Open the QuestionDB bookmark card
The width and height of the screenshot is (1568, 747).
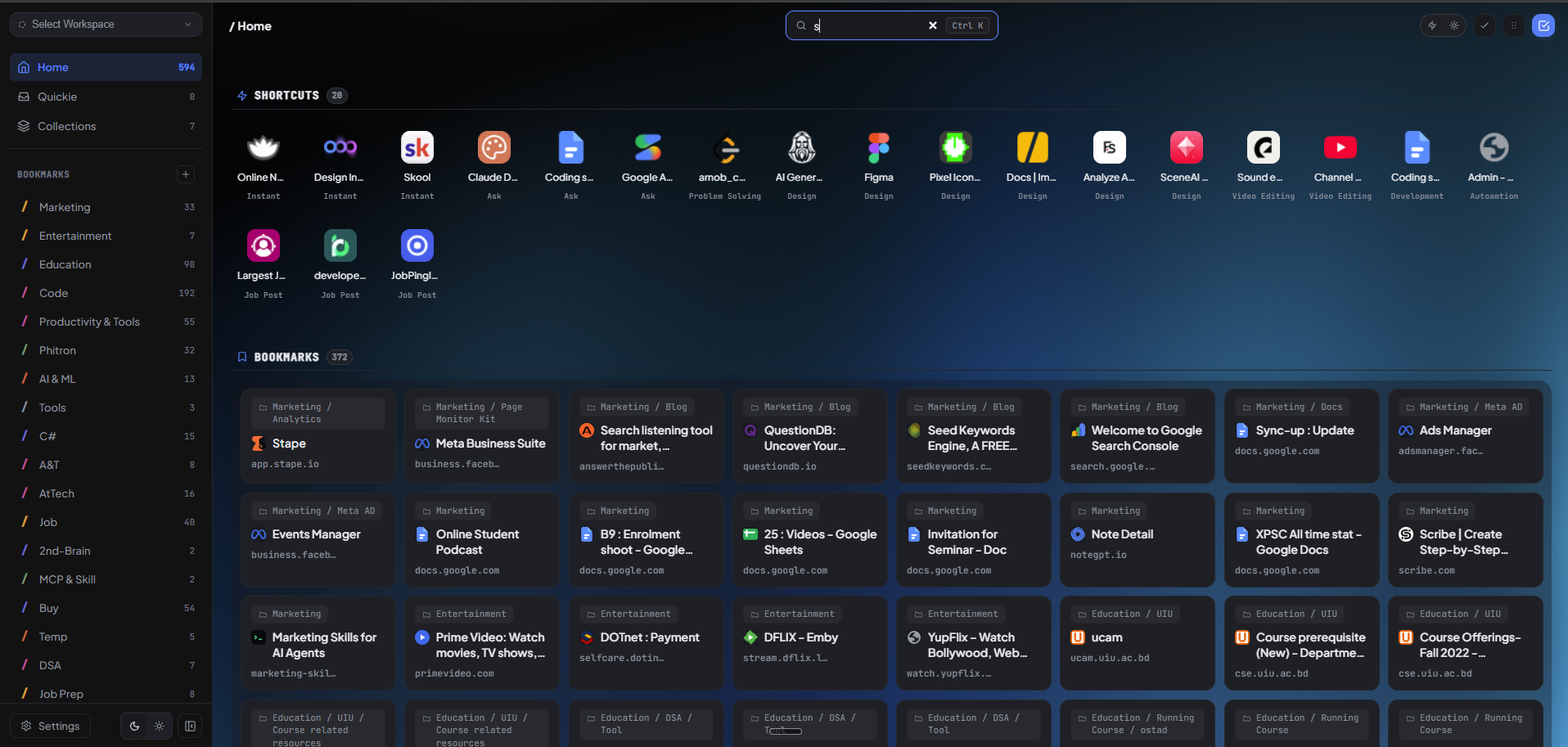[810, 436]
